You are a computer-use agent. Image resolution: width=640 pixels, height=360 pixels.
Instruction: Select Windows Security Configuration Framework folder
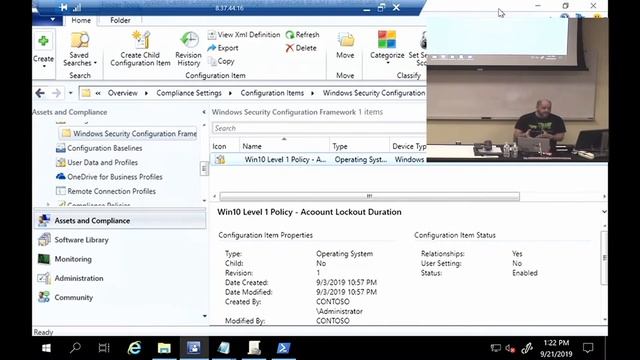pyautogui.click(x=129, y=133)
